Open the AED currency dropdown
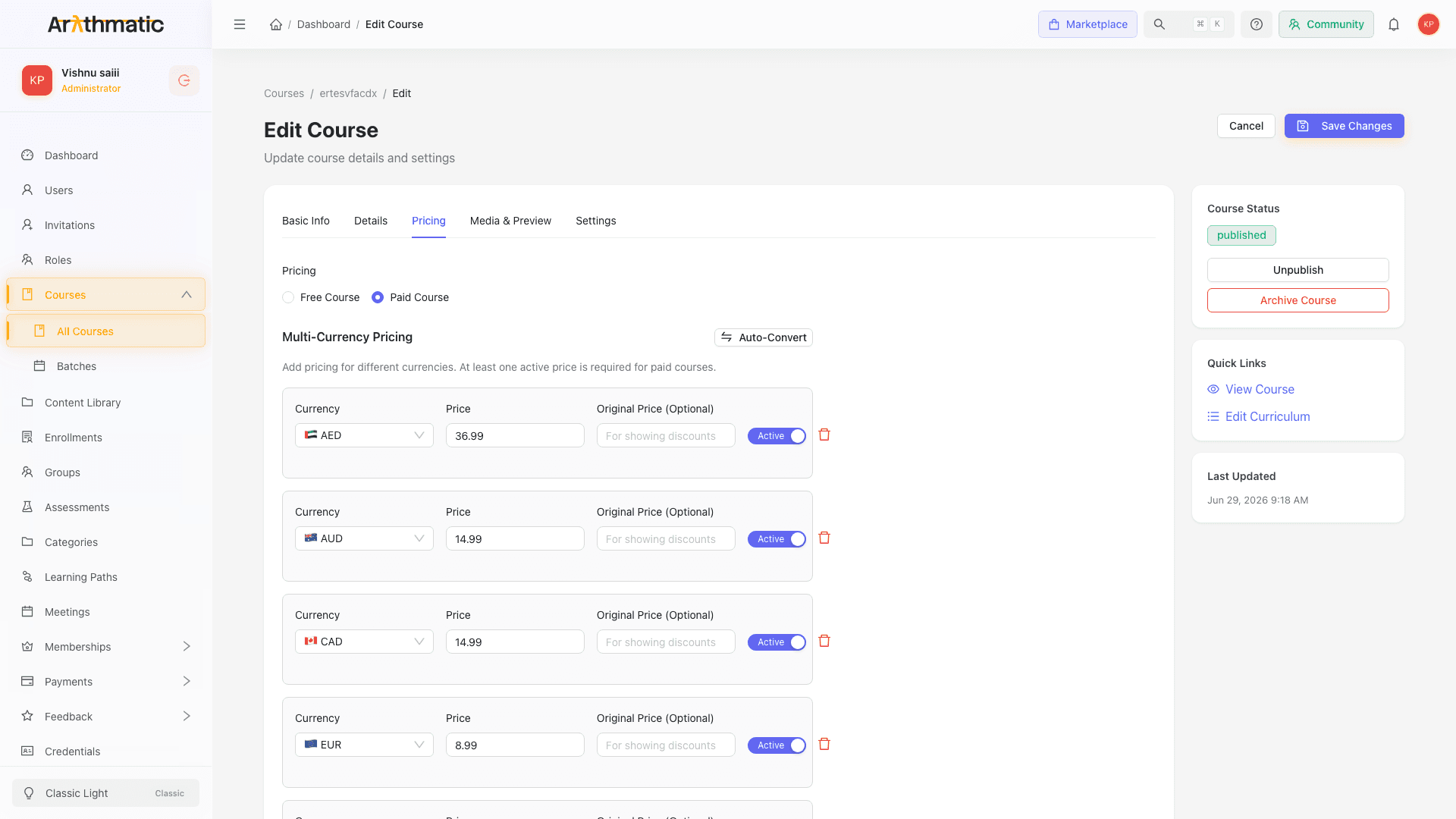 [364, 435]
